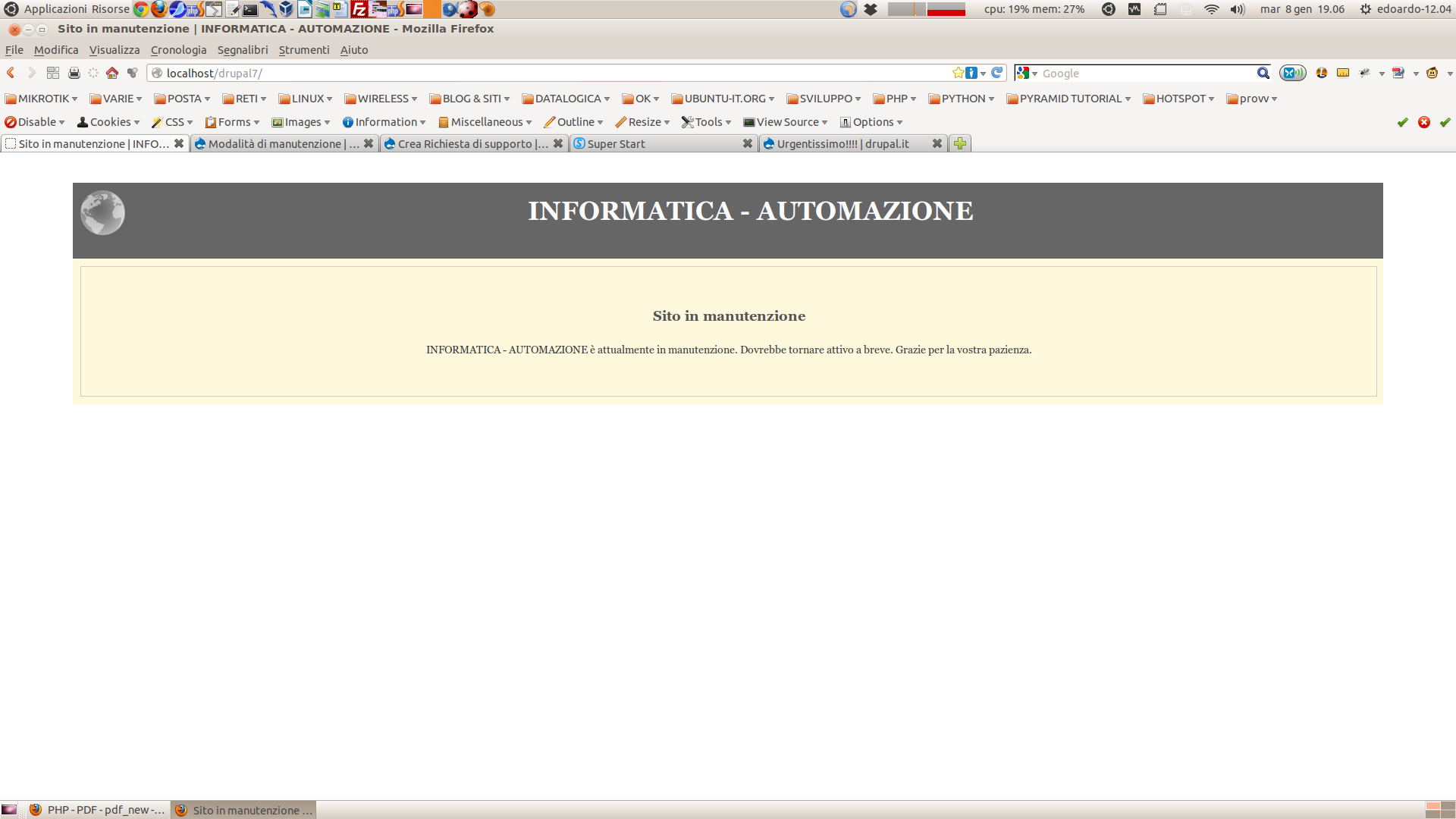Open the CSS dropdown in Web Developer toolbar

(x=172, y=122)
